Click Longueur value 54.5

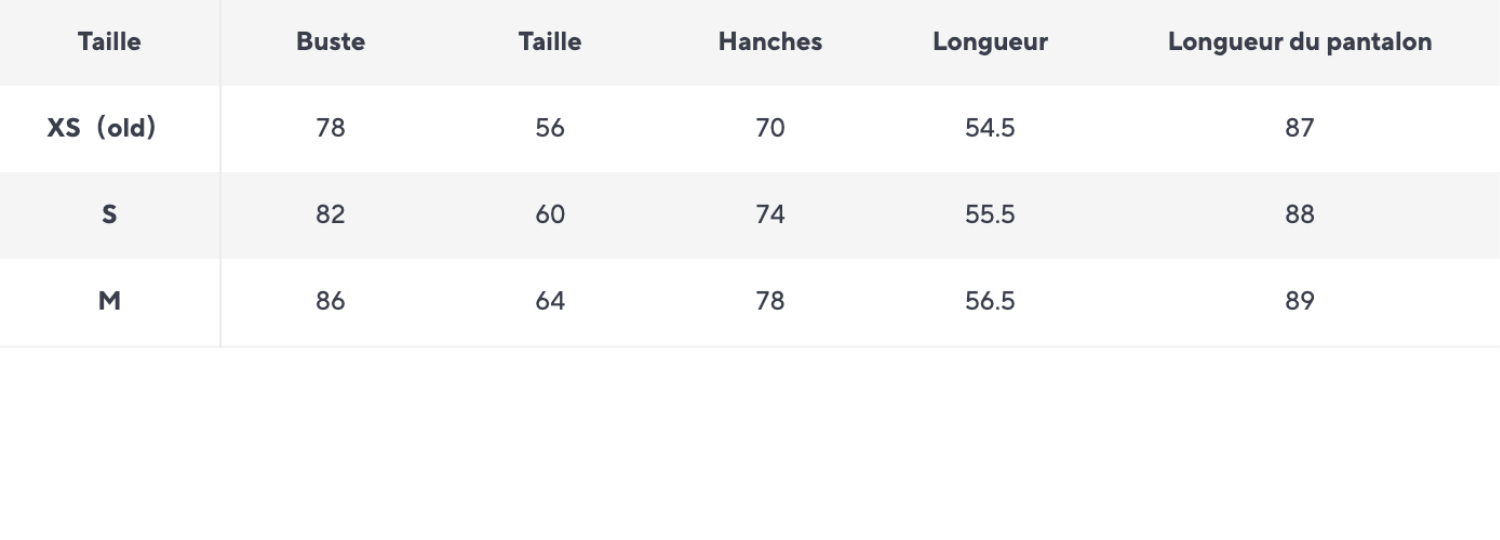[x=990, y=128]
